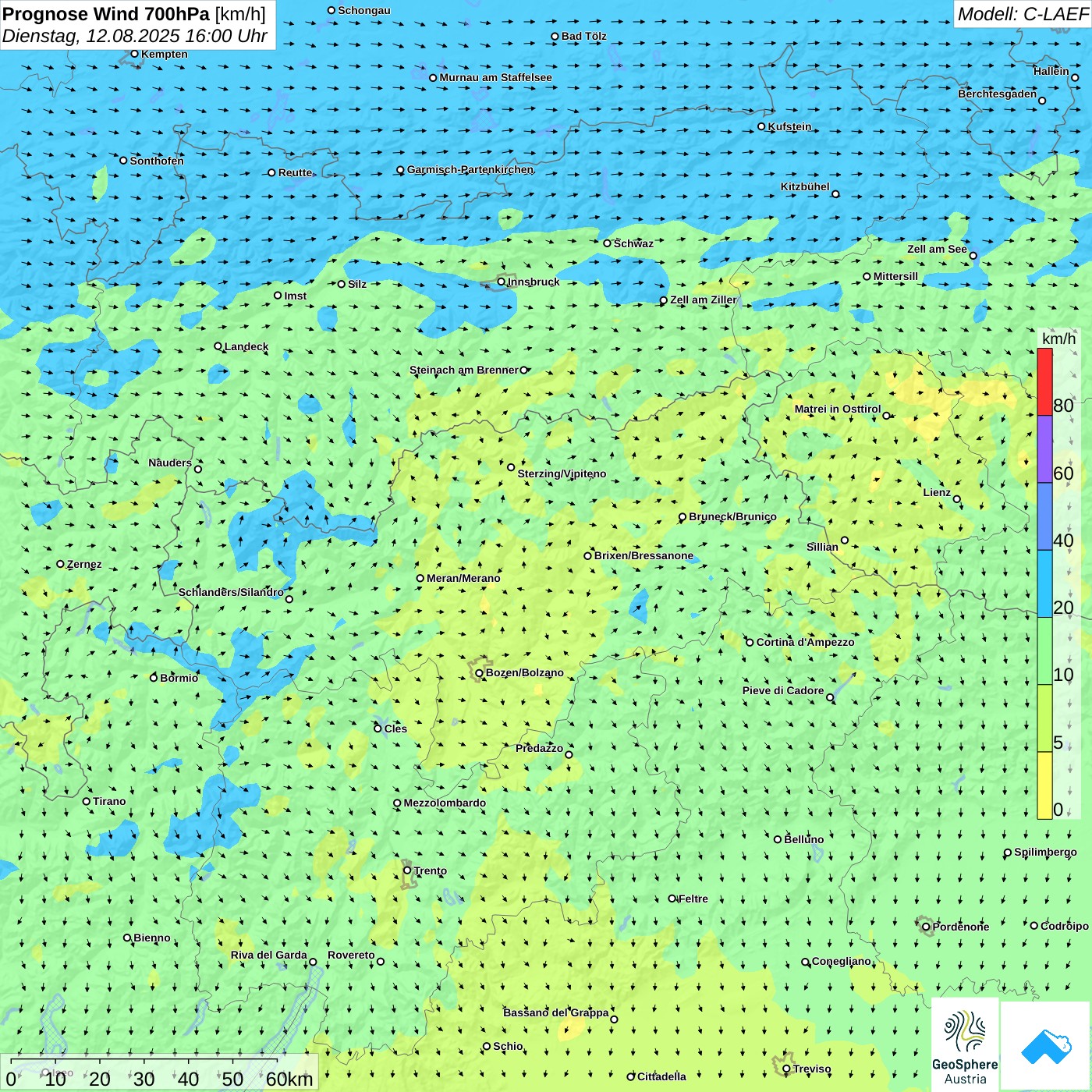Click the Predazzo town label

[539, 748]
